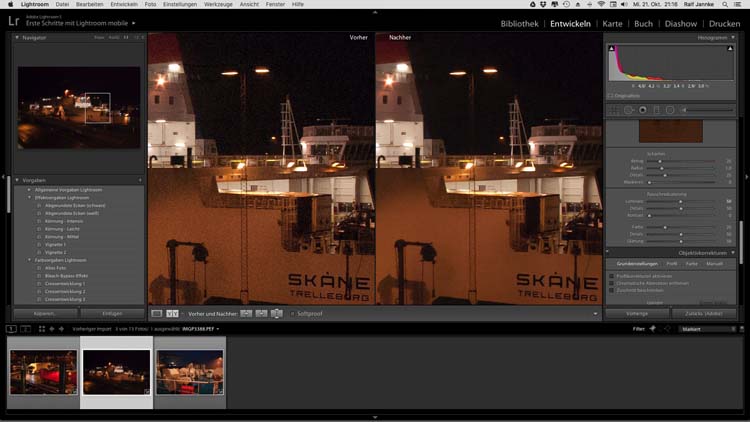The width and height of the screenshot is (750, 422).
Task: Click the Kopieren button
Action: click(x=46, y=313)
